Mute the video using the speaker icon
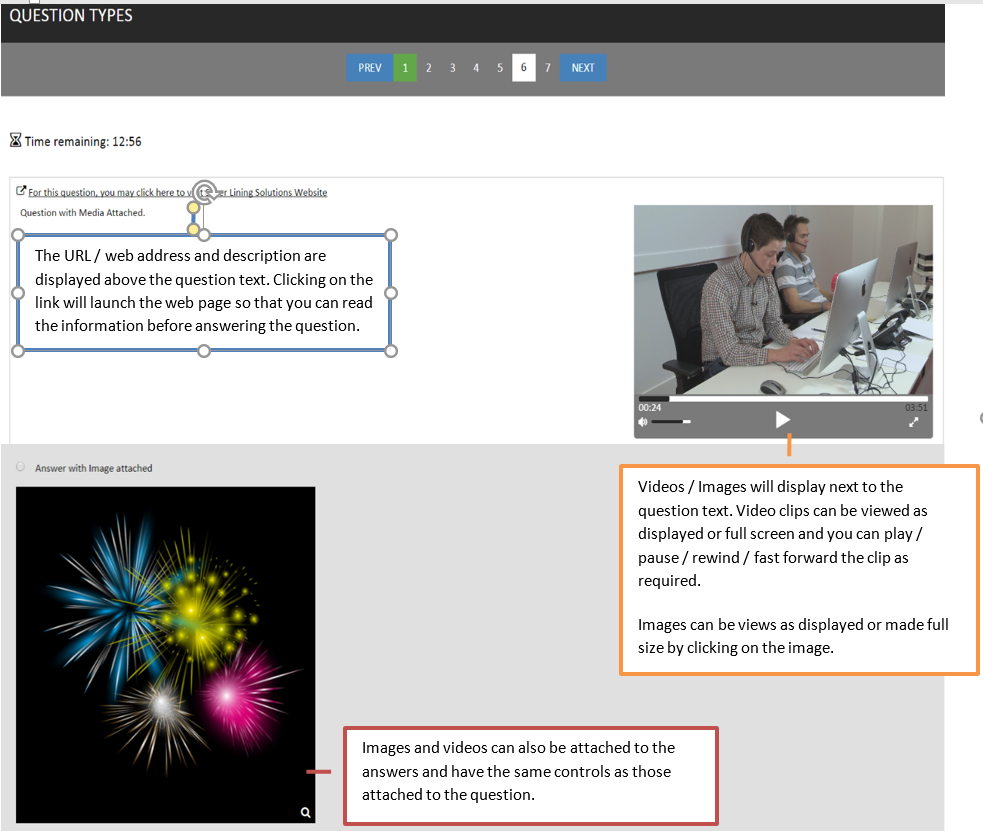This screenshot has width=983, height=831. [x=643, y=422]
